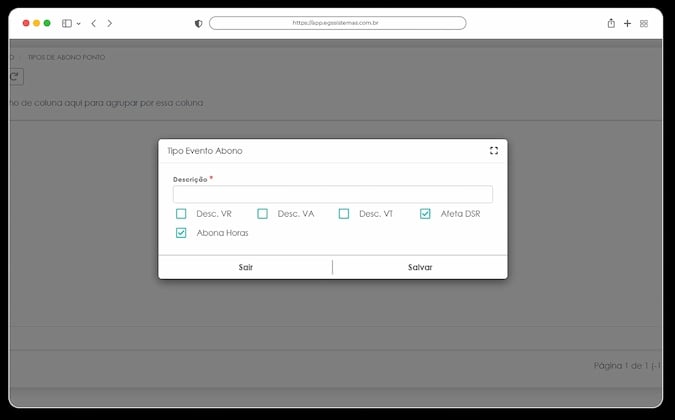Show tab overview grid icon
Image resolution: width=675 pixels, height=420 pixels.
coord(644,24)
